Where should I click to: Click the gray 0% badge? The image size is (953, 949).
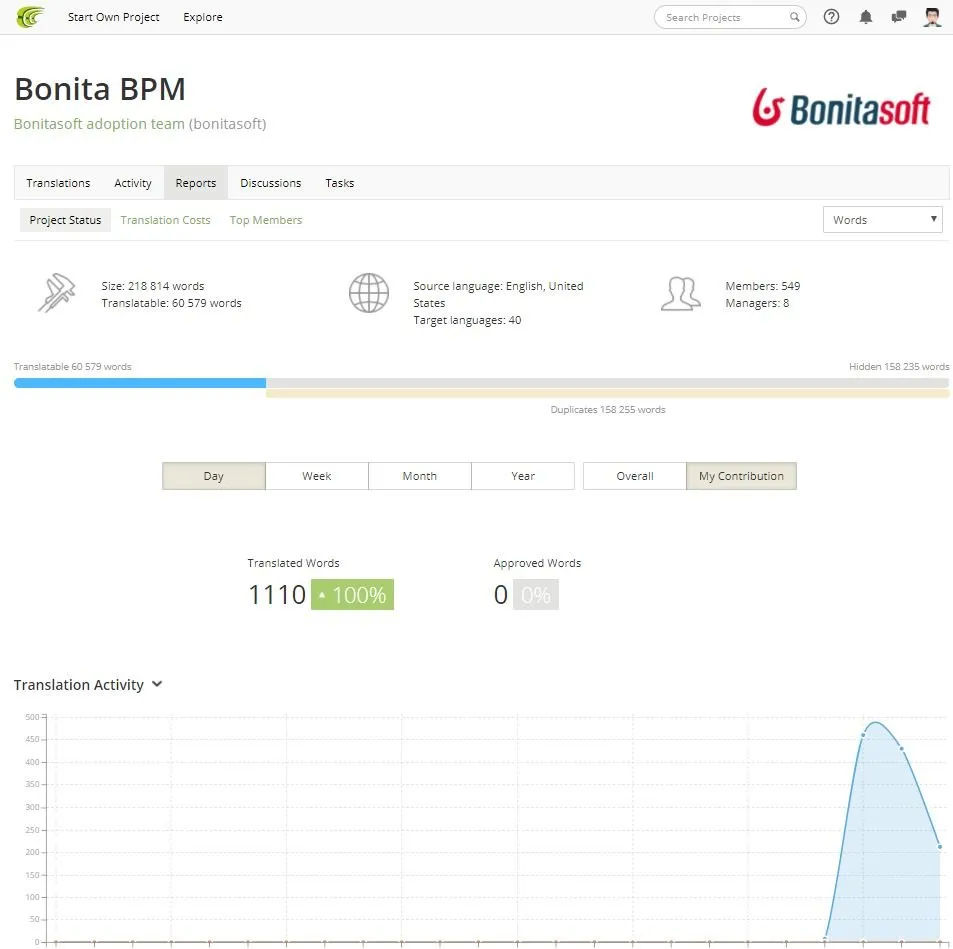(x=536, y=595)
